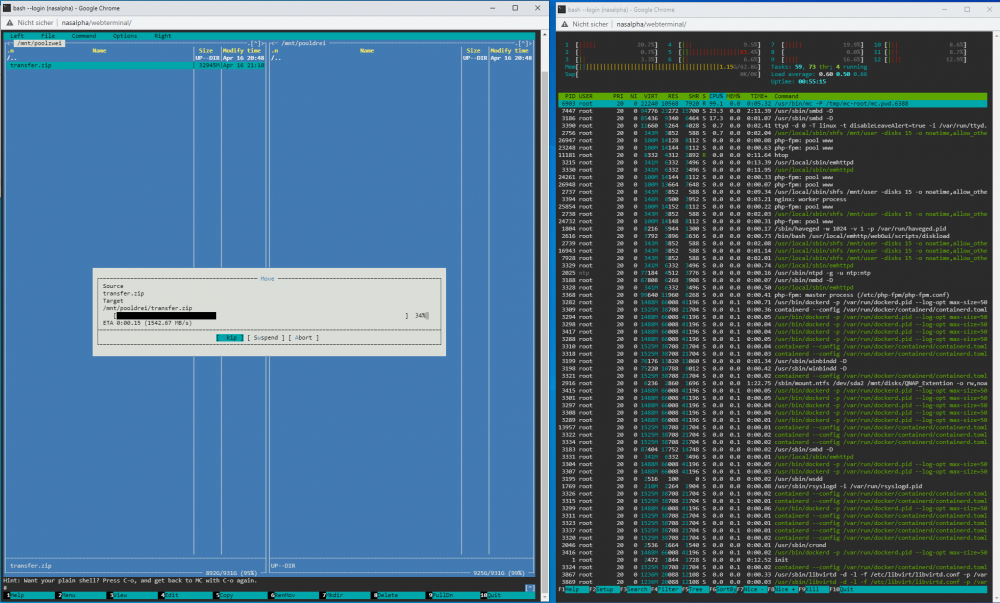The image size is (1000, 603).
Task: Click the Skip button in Move dialog
Action: tap(230, 338)
